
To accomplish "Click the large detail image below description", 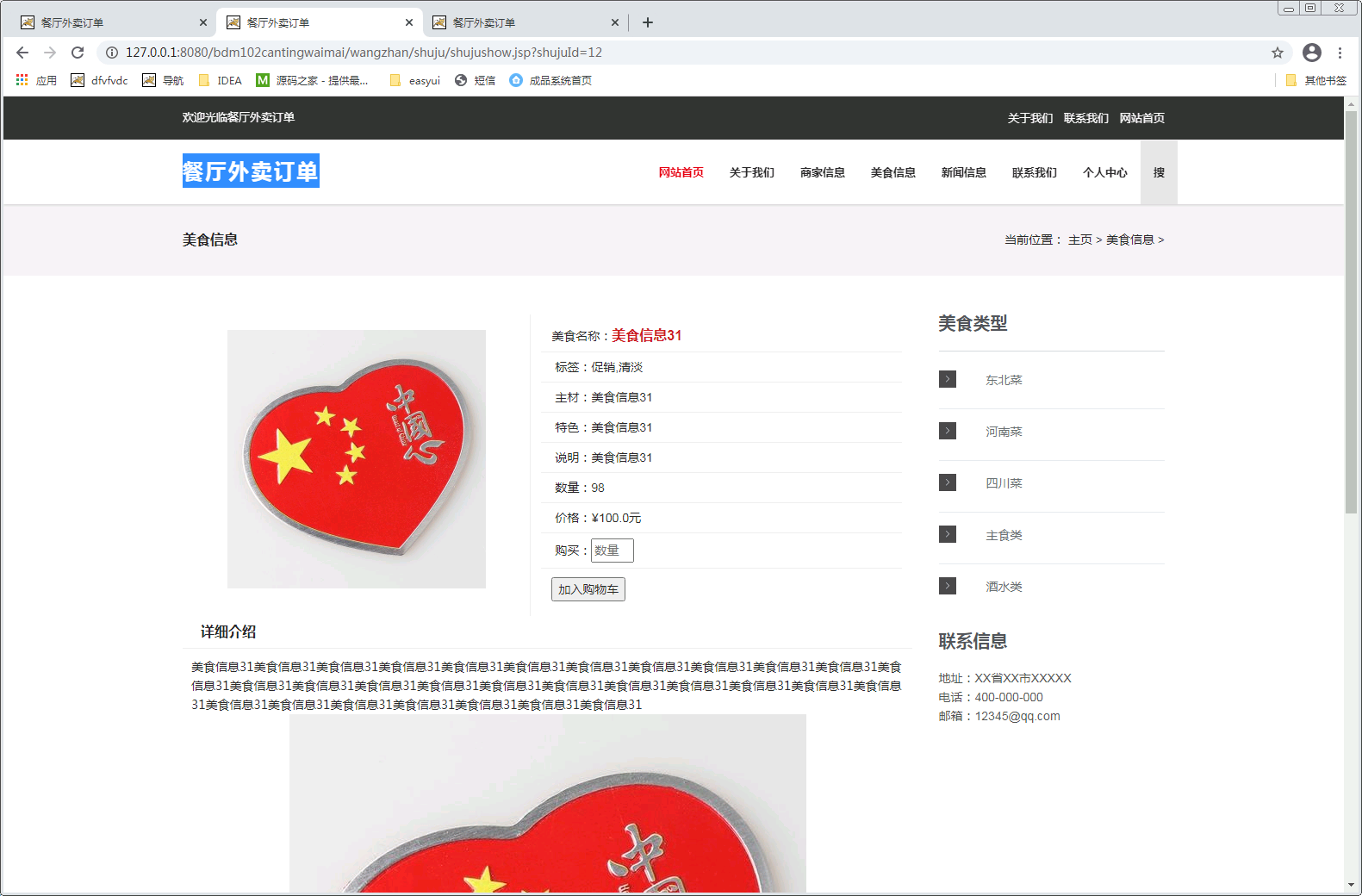I will 548,804.
